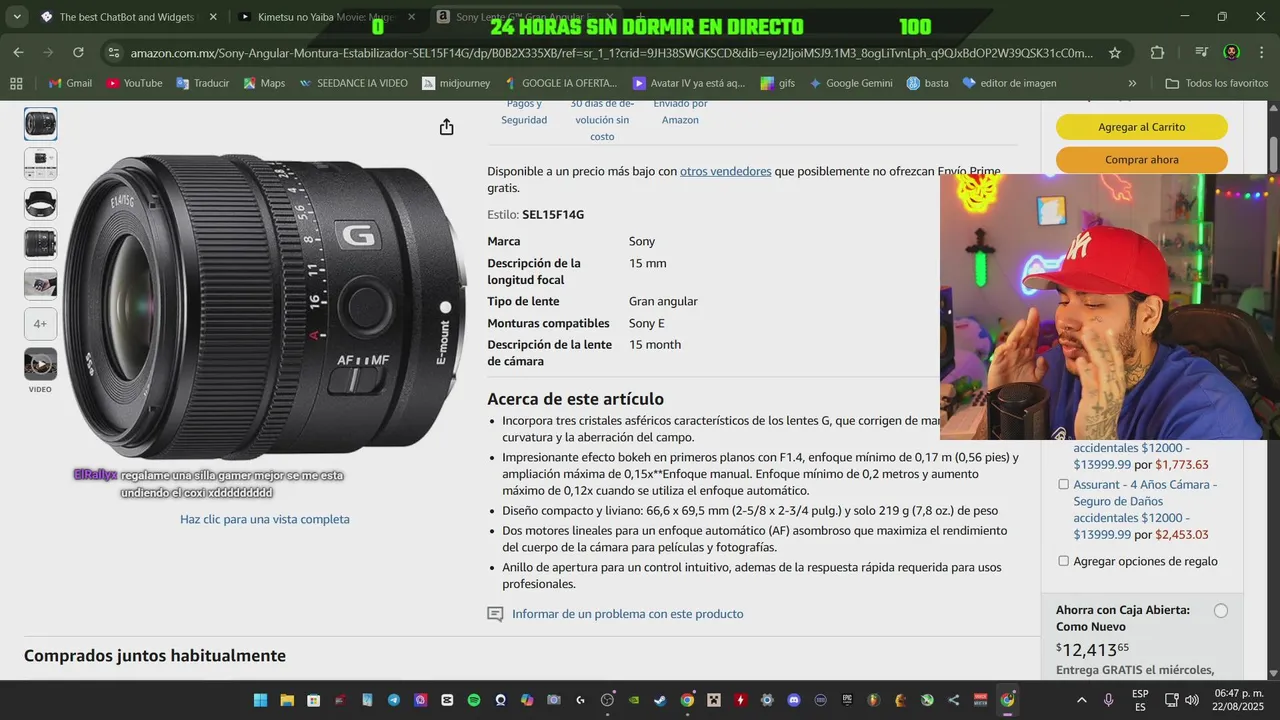The image size is (1280, 720).
Task: Go back to previous page
Action: click(18, 52)
